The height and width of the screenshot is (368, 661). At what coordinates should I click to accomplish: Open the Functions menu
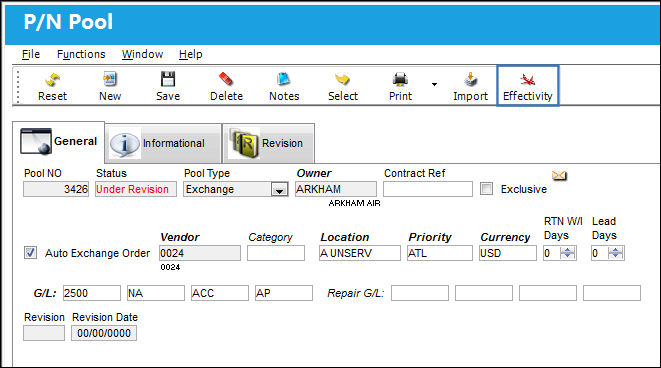[81, 54]
